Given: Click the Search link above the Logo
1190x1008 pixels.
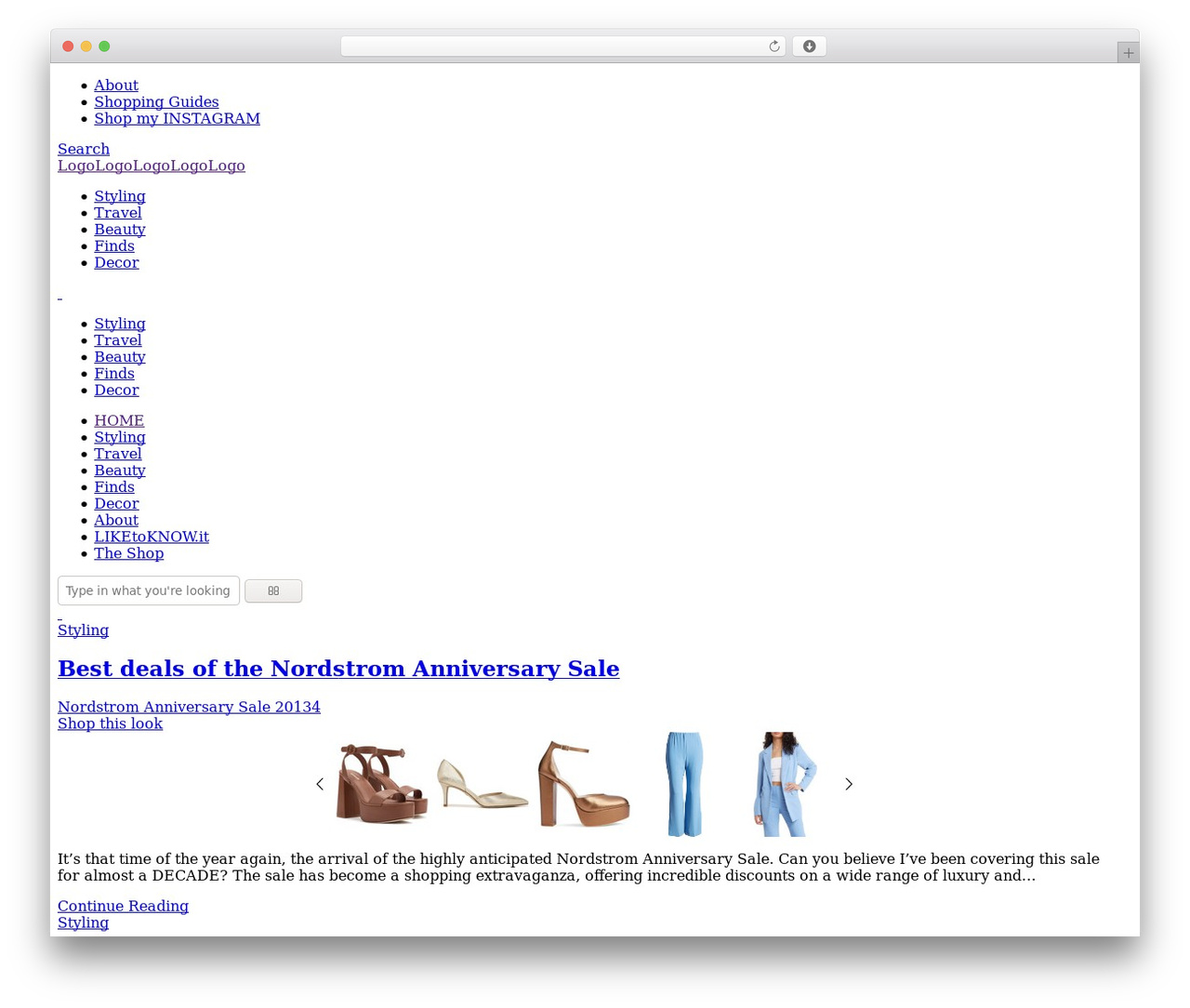Looking at the screenshot, I should 84,150.
